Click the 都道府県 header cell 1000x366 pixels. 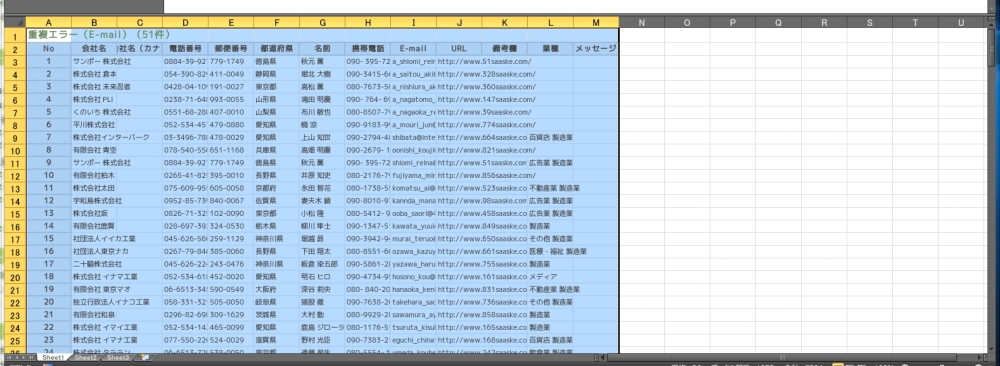276,48
